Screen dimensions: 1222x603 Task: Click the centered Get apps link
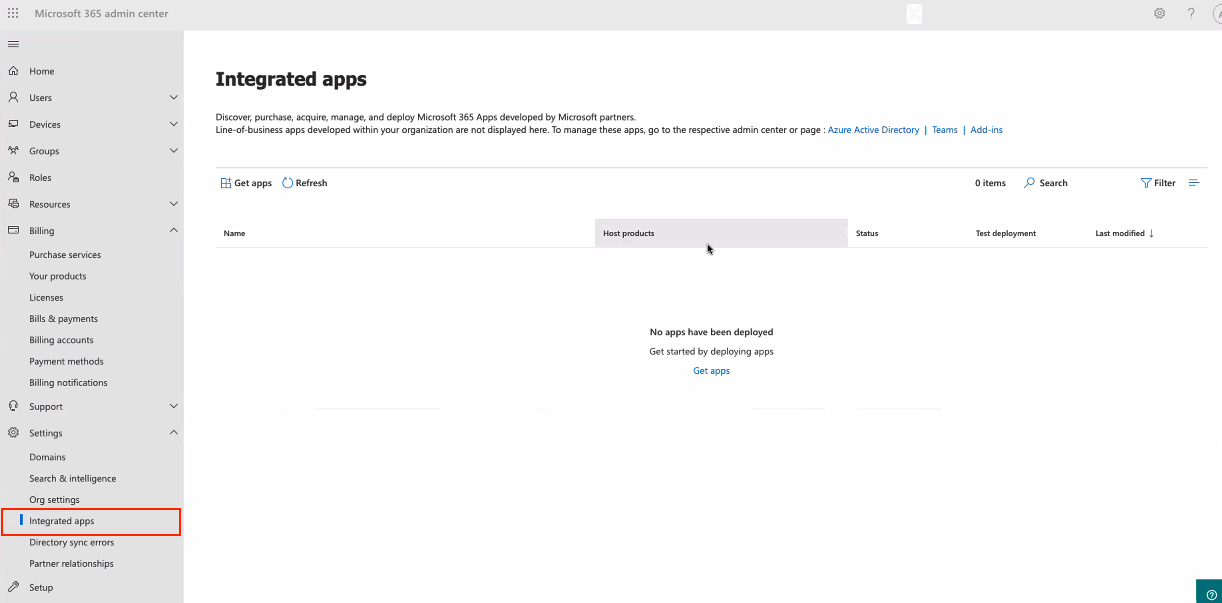coord(712,371)
